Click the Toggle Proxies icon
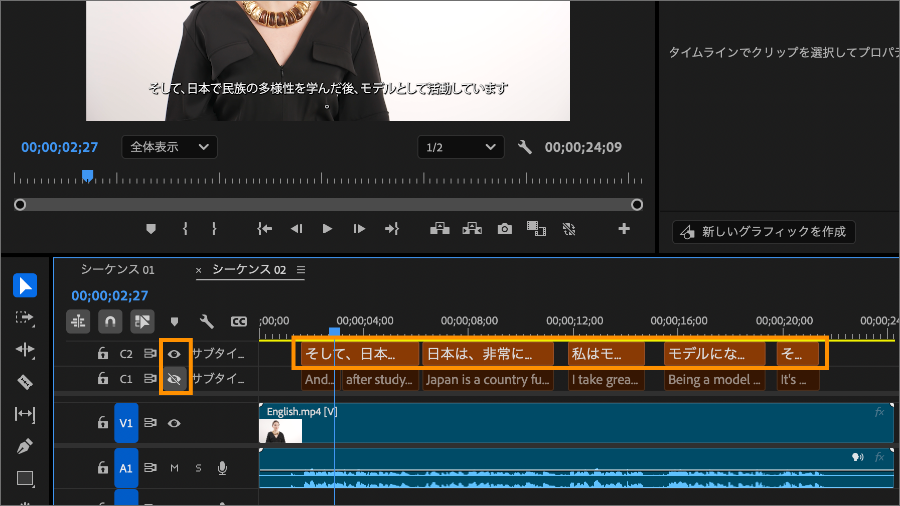 coord(569,229)
